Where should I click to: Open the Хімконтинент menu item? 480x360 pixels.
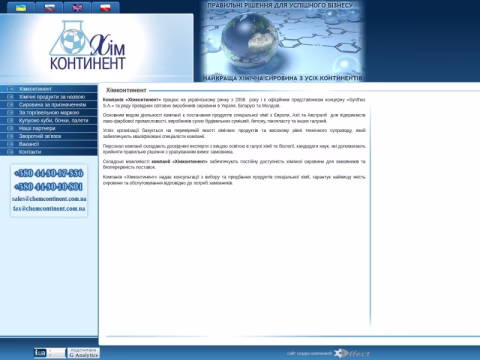[x=35, y=89]
